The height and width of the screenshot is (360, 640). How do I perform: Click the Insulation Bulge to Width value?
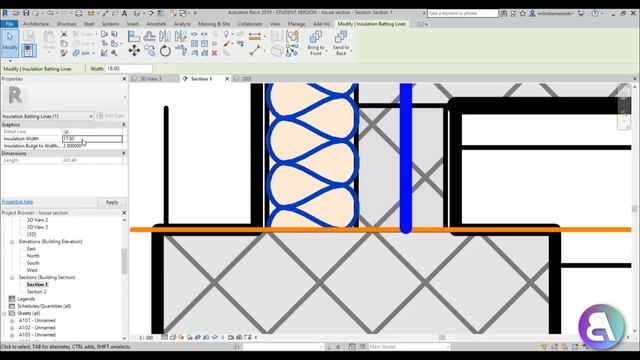click(92, 146)
